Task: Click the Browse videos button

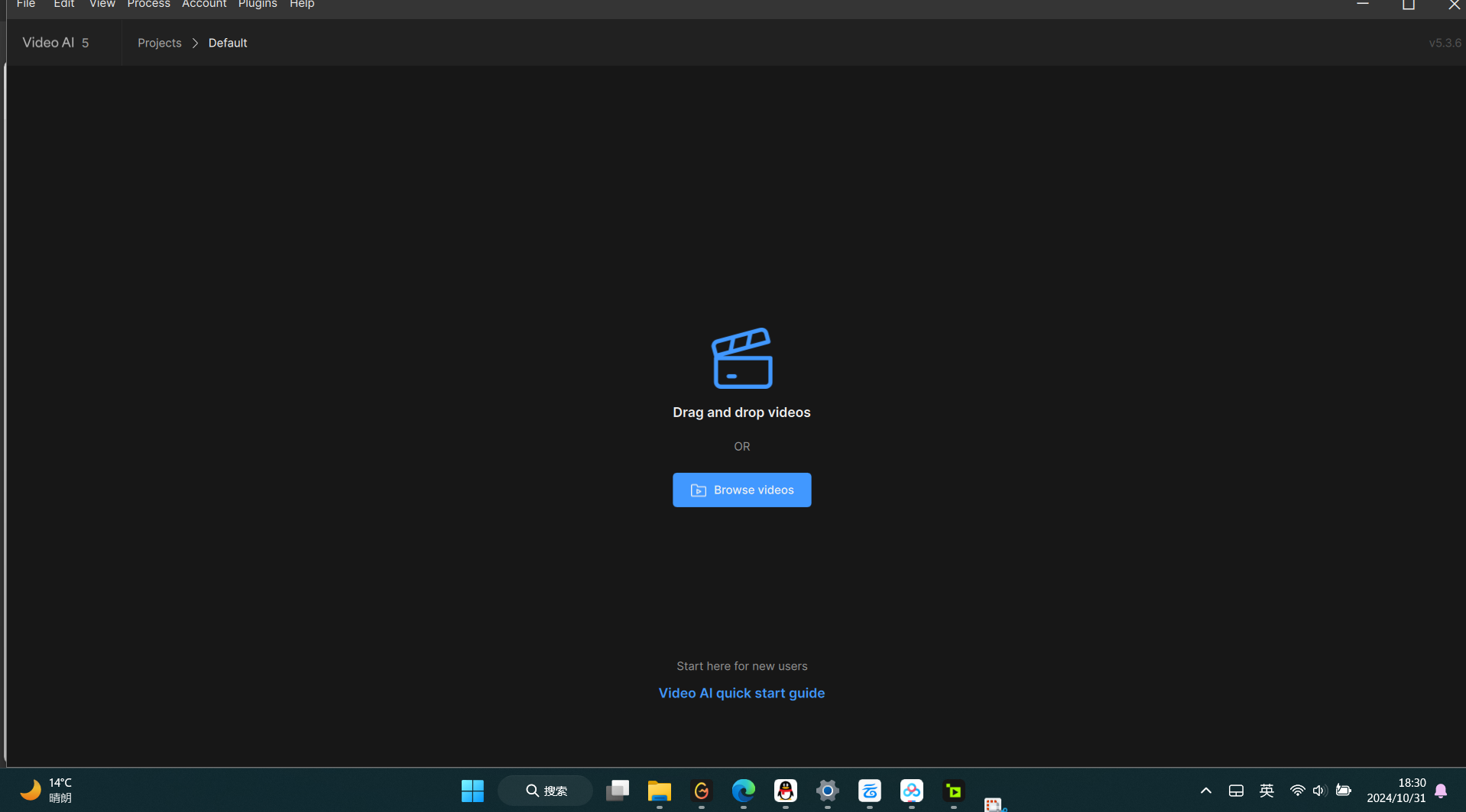Action: 741,490
